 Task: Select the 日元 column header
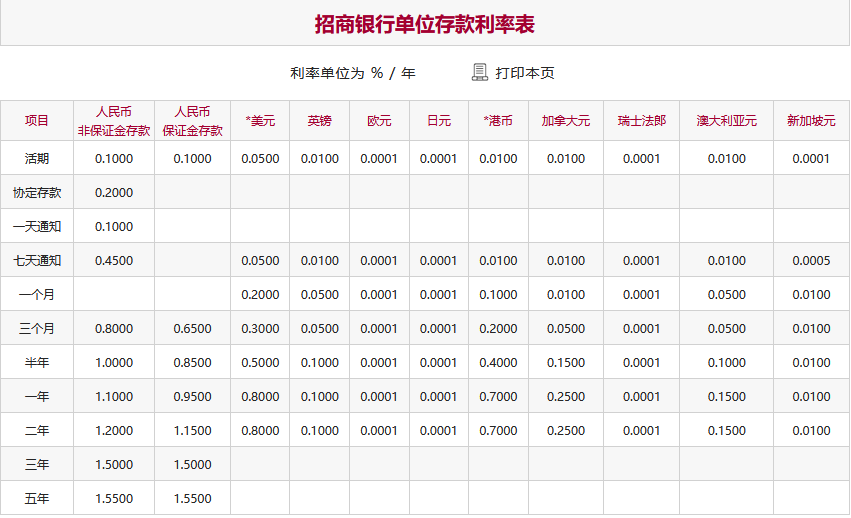pos(439,121)
